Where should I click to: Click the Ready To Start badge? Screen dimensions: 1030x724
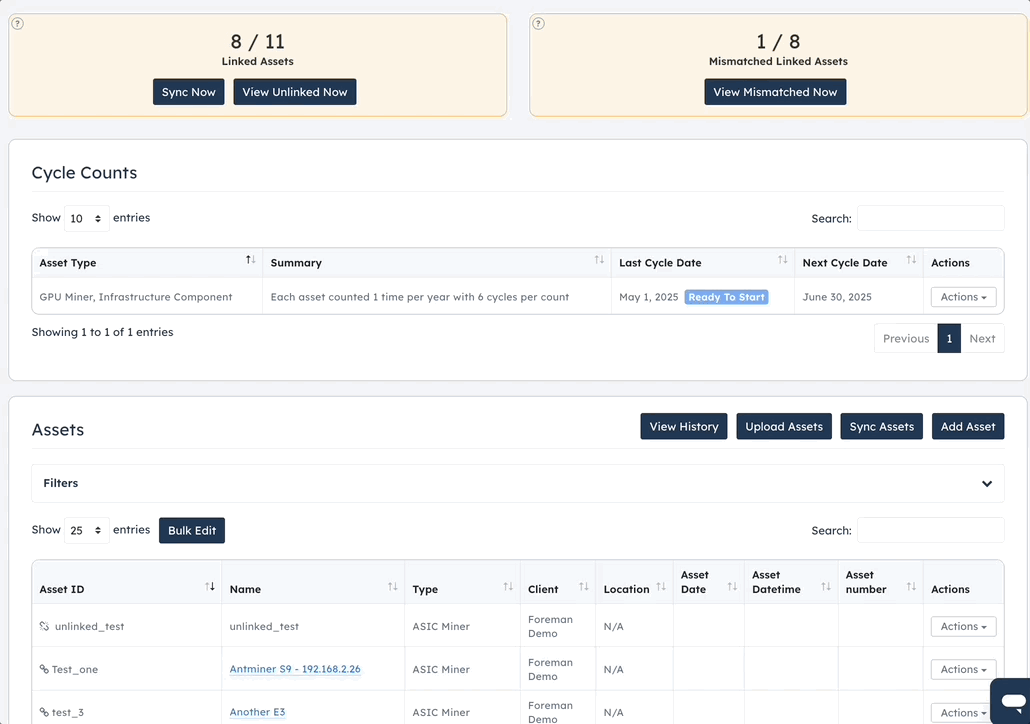(727, 297)
